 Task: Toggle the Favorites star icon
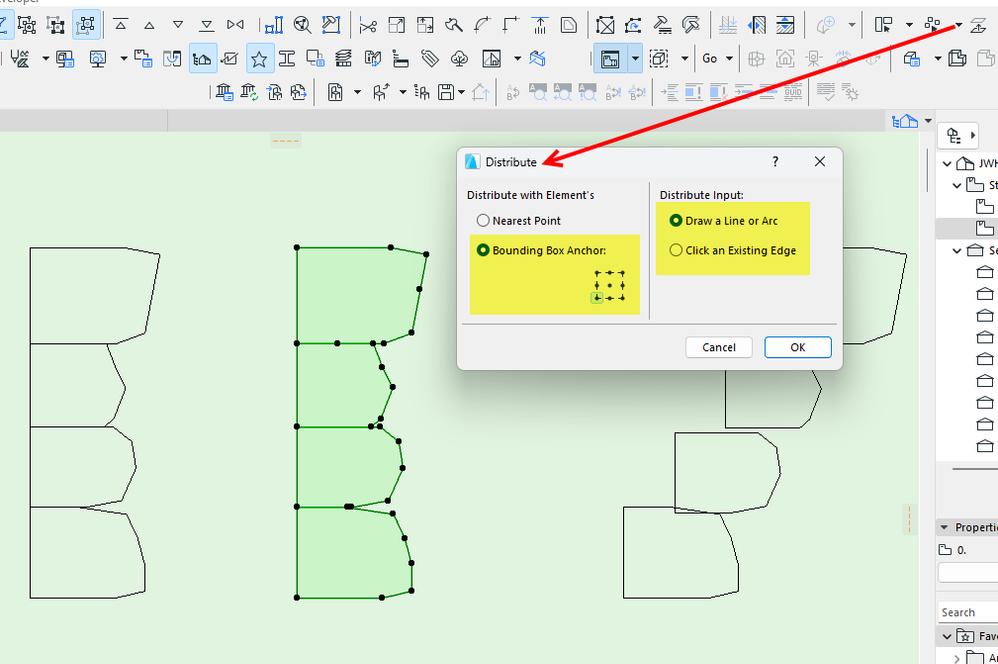(x=259, y=59)
